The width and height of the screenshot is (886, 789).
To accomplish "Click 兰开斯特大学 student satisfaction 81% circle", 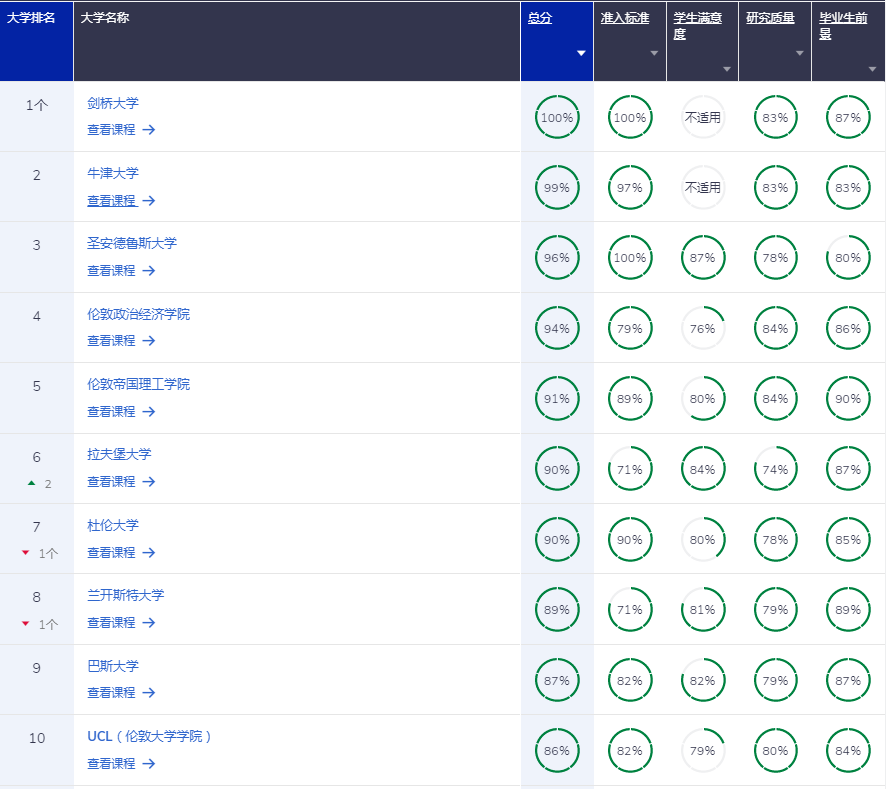I will [x=703, y=610].
